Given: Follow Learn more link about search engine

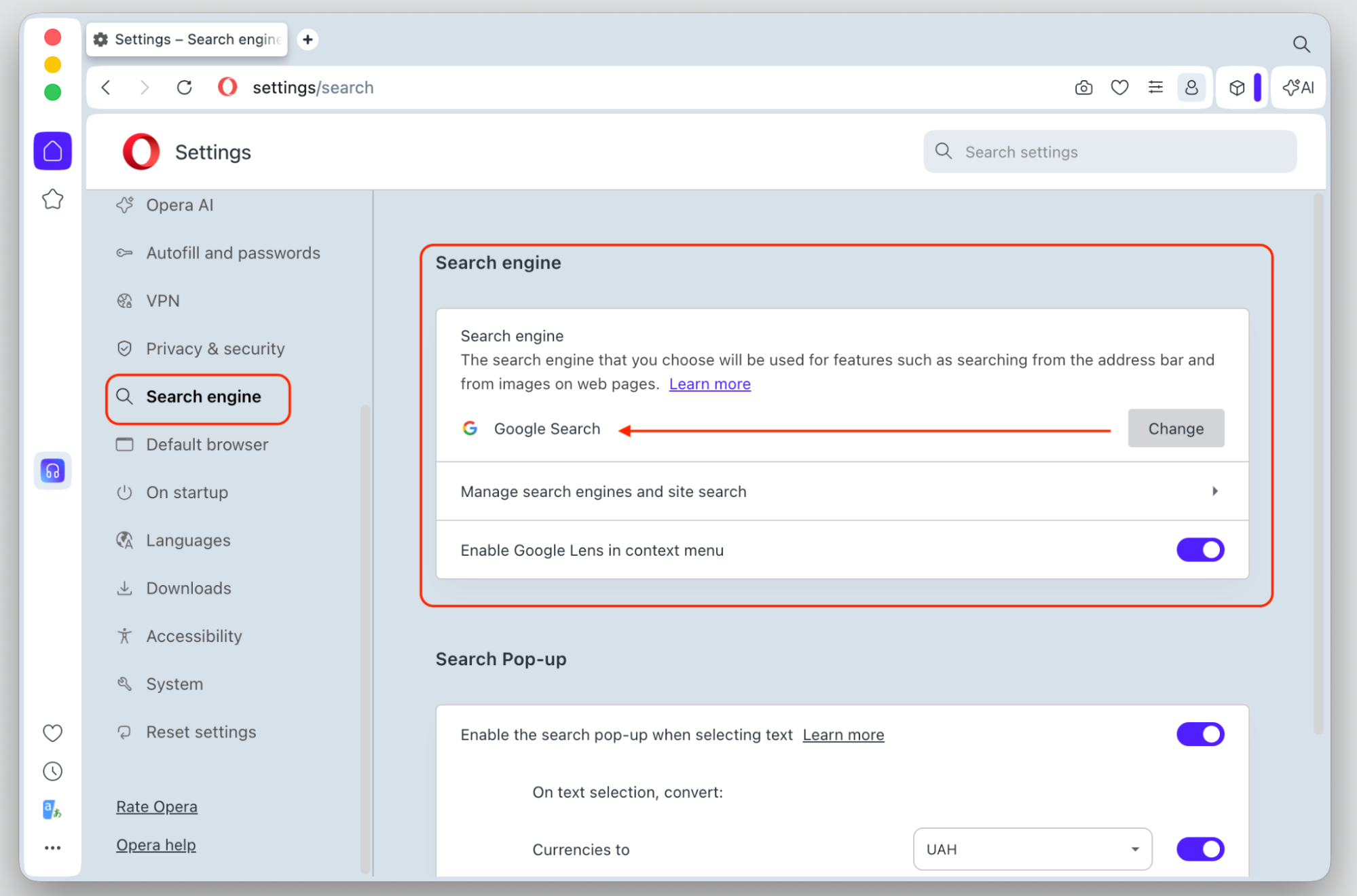Looking at the screenshot, I should pyautogui.click(x=709, y=384).
